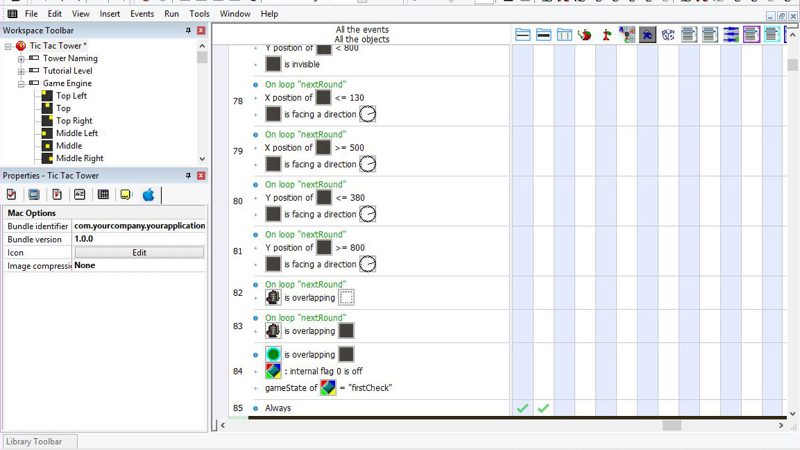Open the Insert menu
Image resolution: width=800 pixels, height=450 pixels.
(110, 14)
